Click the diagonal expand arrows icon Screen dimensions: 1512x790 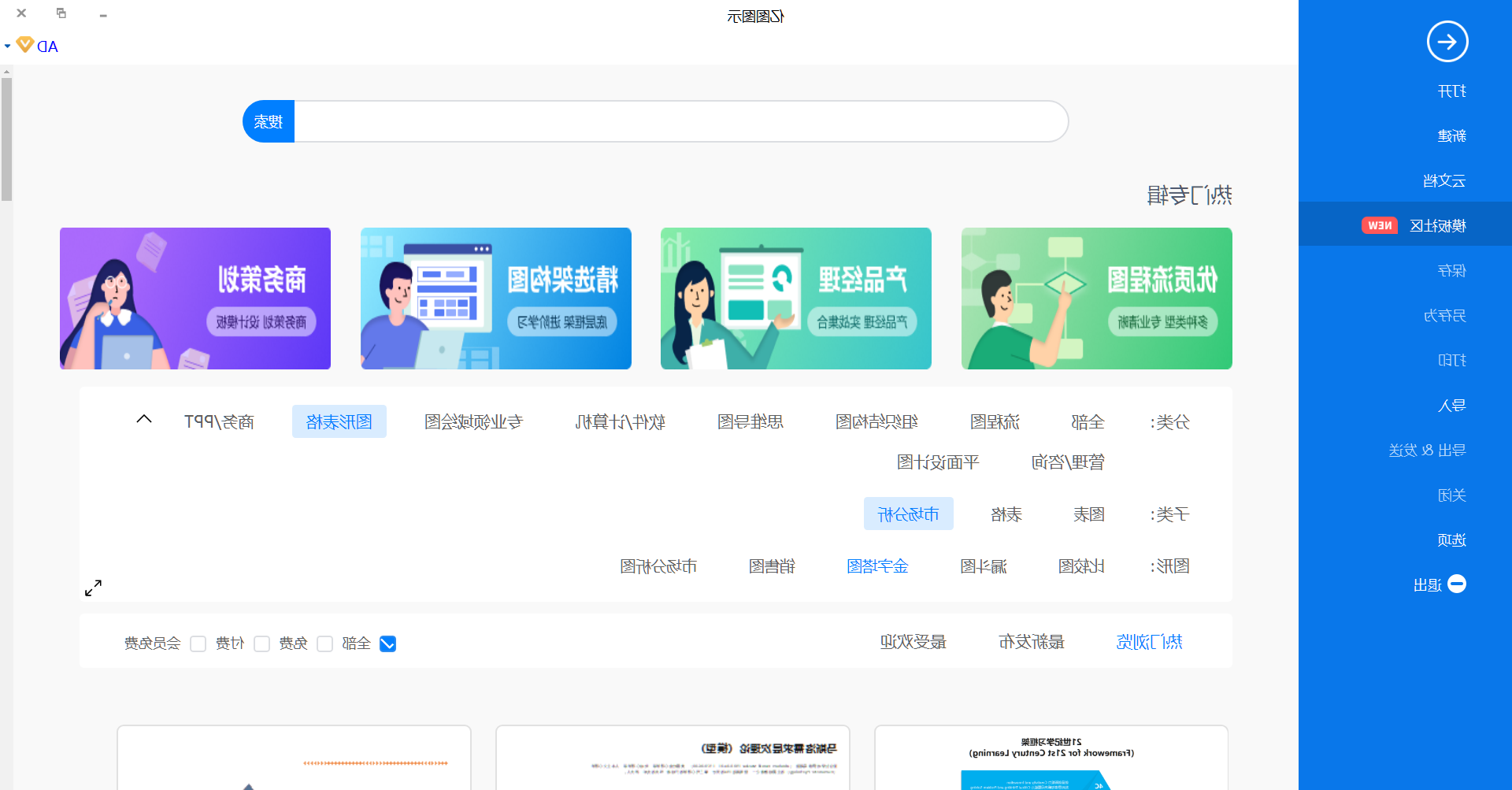93,588
